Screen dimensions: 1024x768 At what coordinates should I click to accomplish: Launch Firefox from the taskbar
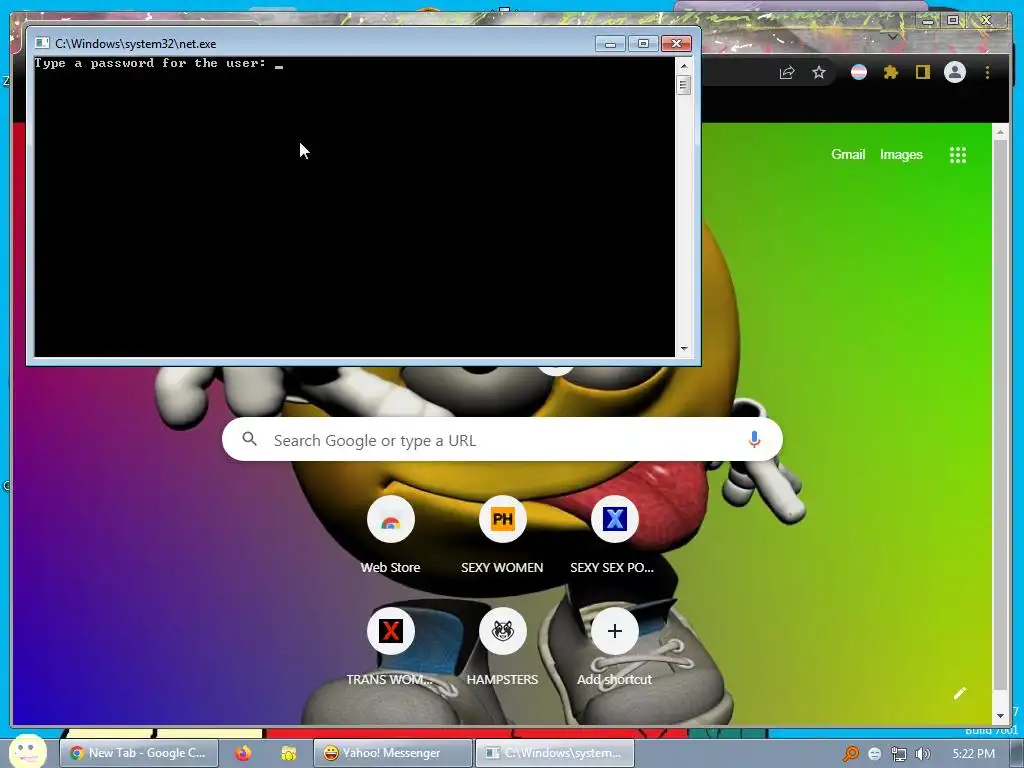click(x=243, y=753)
